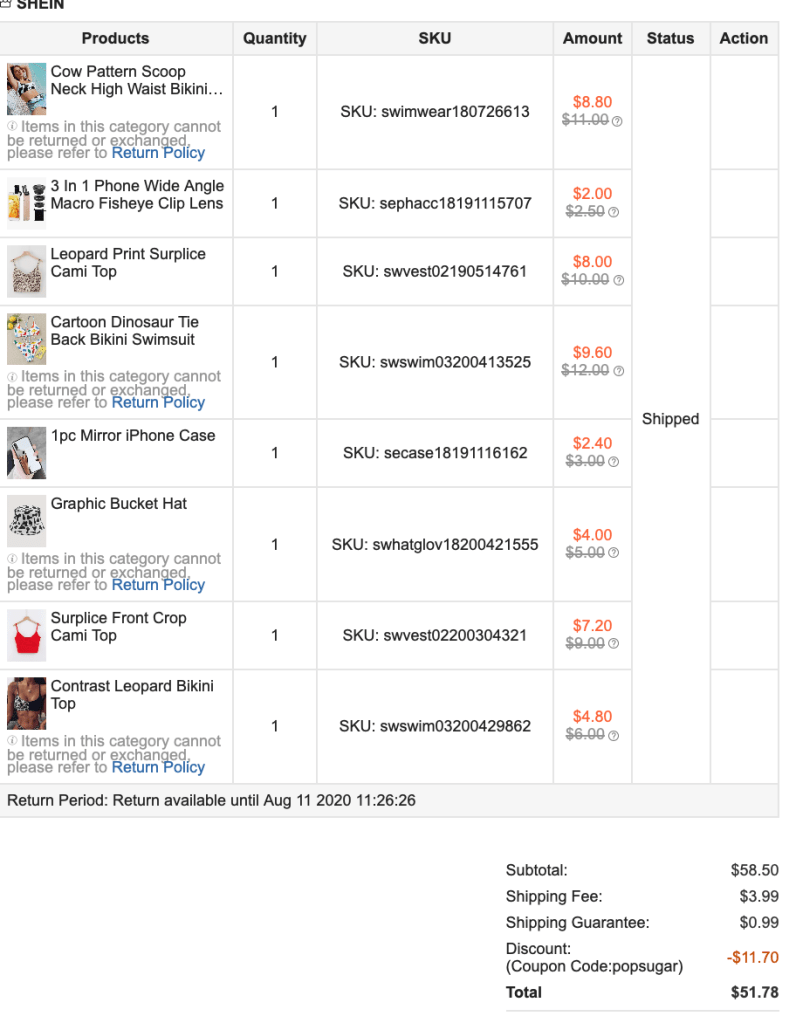Open Return Policy link under Cow Pattern Bikini
796x1023 pixels.
tap(158, 153)
